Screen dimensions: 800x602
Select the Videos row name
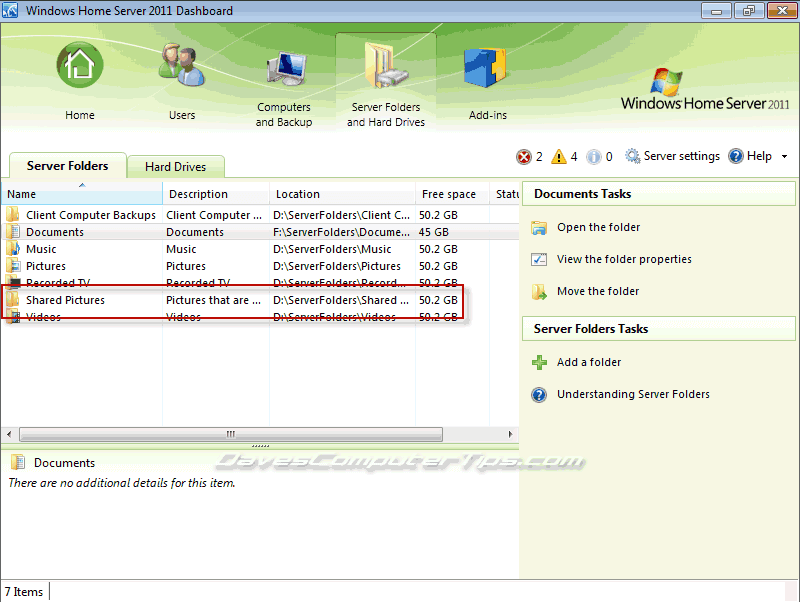(x=43, y=317)
